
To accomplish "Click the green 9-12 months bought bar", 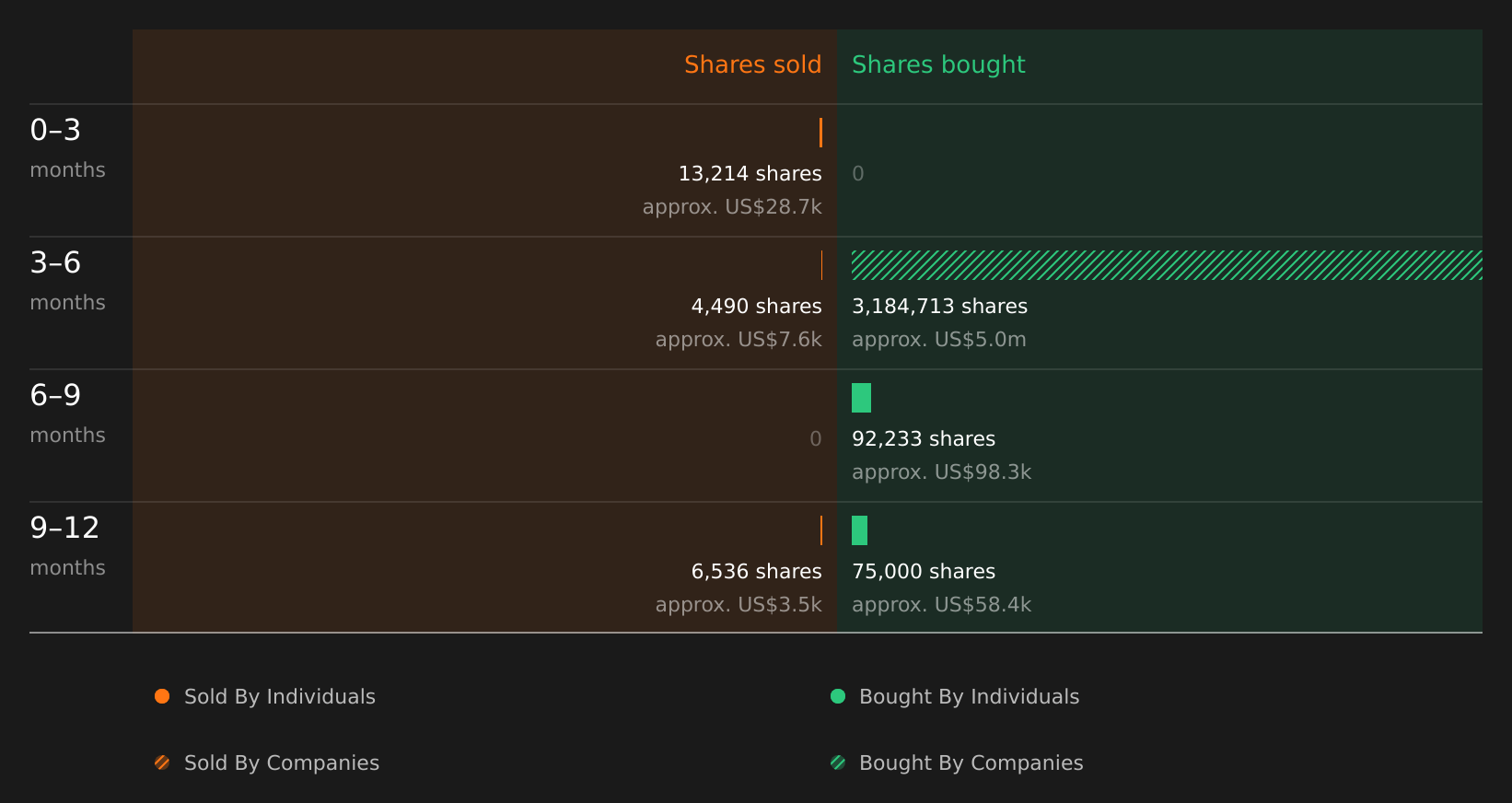I will 859,530.
